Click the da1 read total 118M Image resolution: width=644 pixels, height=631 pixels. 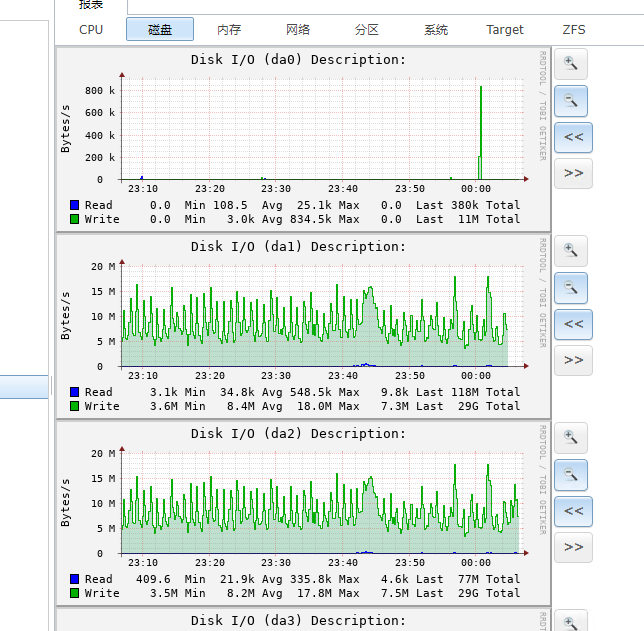pos(465,392)
